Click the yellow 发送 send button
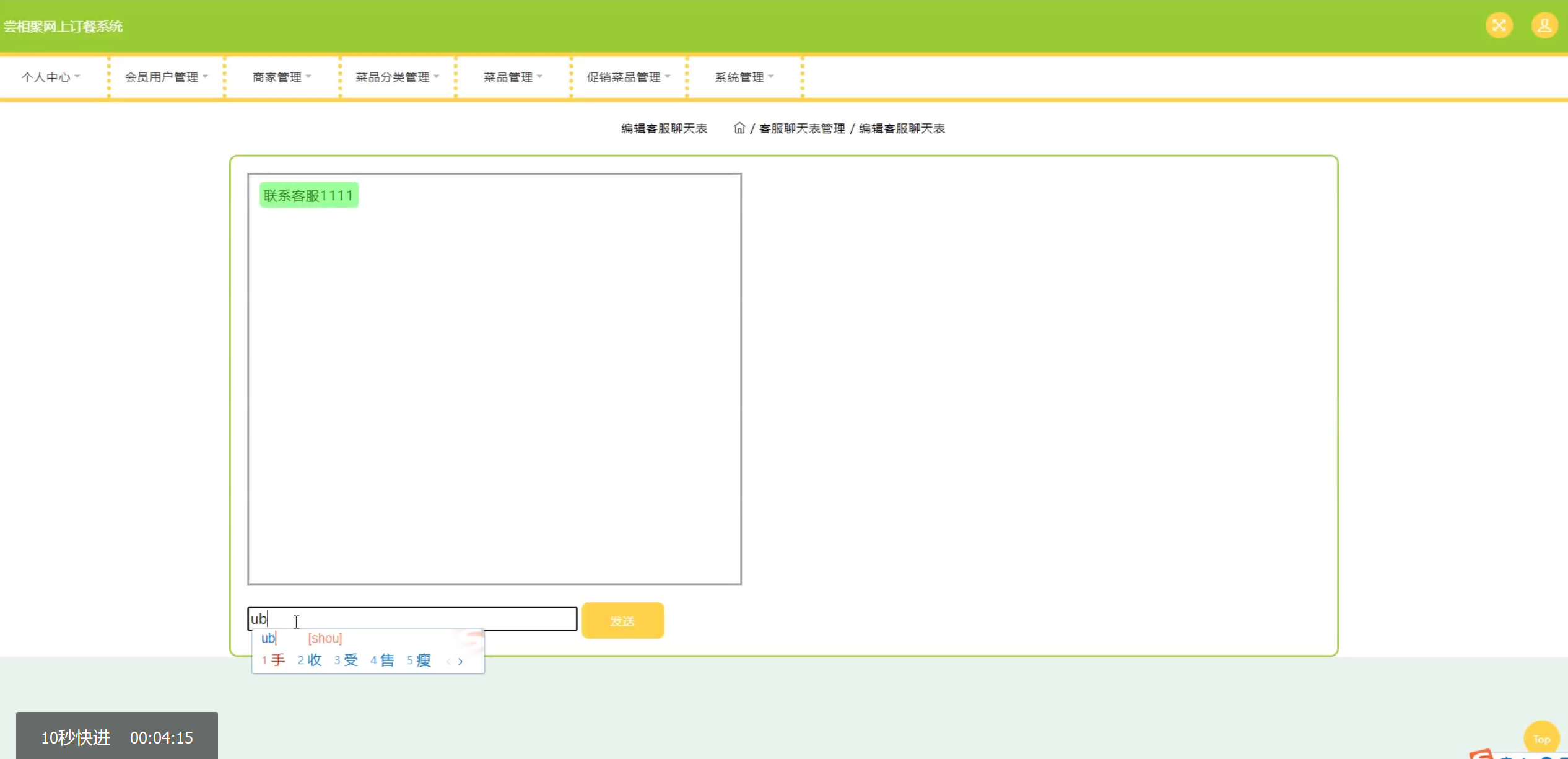Viewport: 1568px width, 759px height. pyautogui.click(x=622, y=620)
